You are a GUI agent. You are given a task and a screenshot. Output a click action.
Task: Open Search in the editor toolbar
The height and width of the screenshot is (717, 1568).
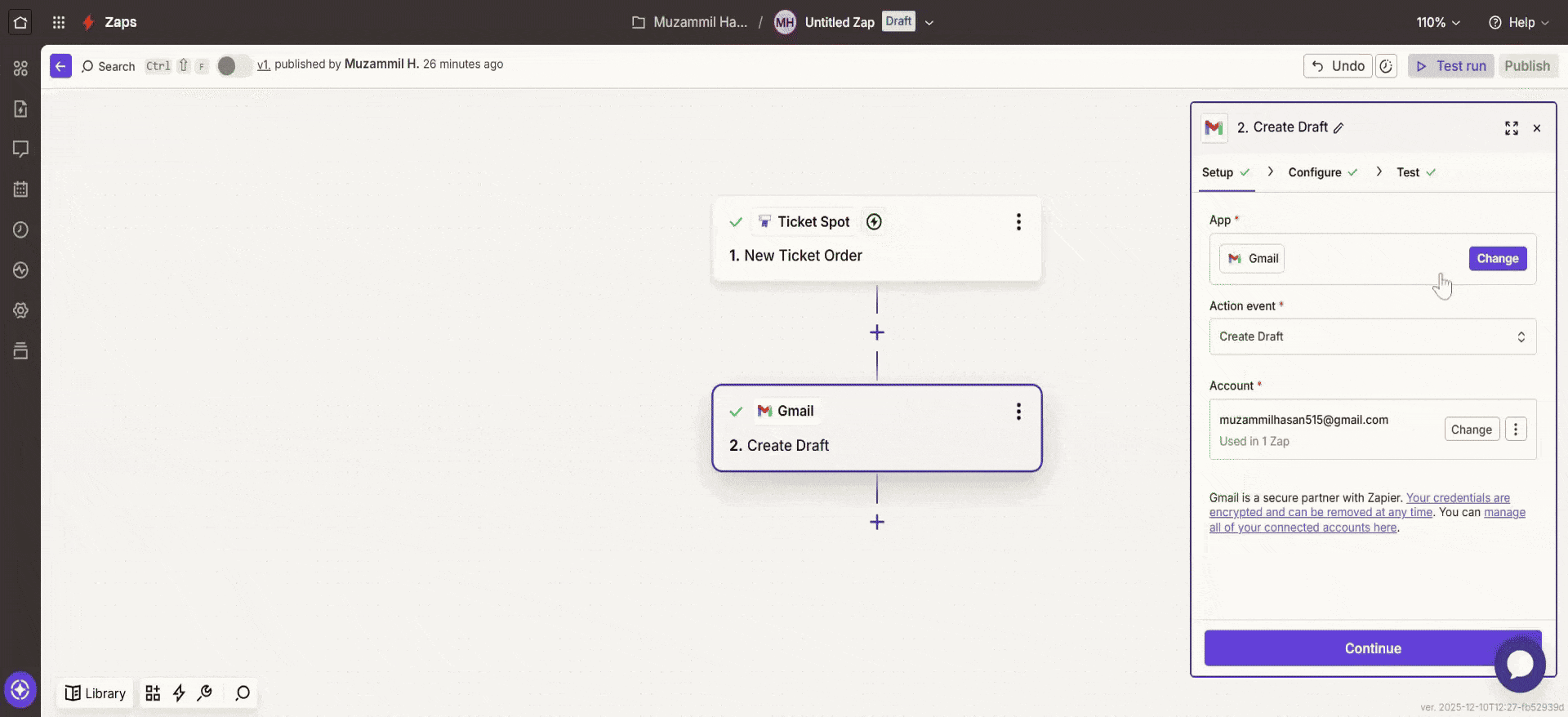(109, 66)
